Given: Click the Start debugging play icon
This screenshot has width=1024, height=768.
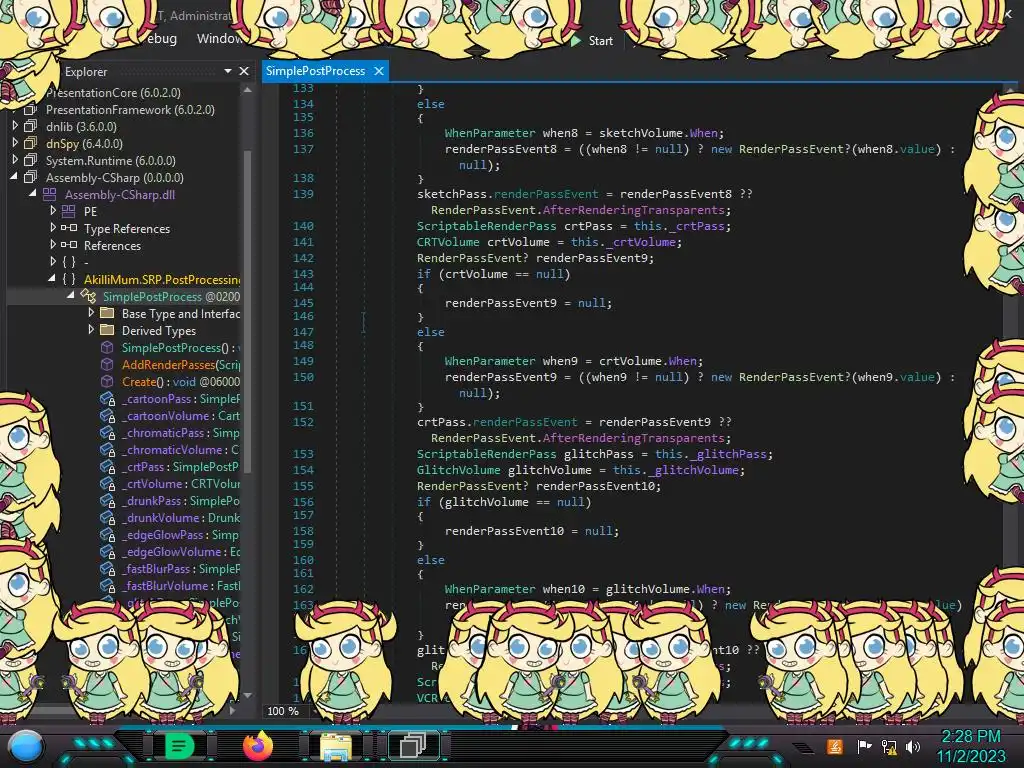Looking at the screenshot, I should (575, 40).
